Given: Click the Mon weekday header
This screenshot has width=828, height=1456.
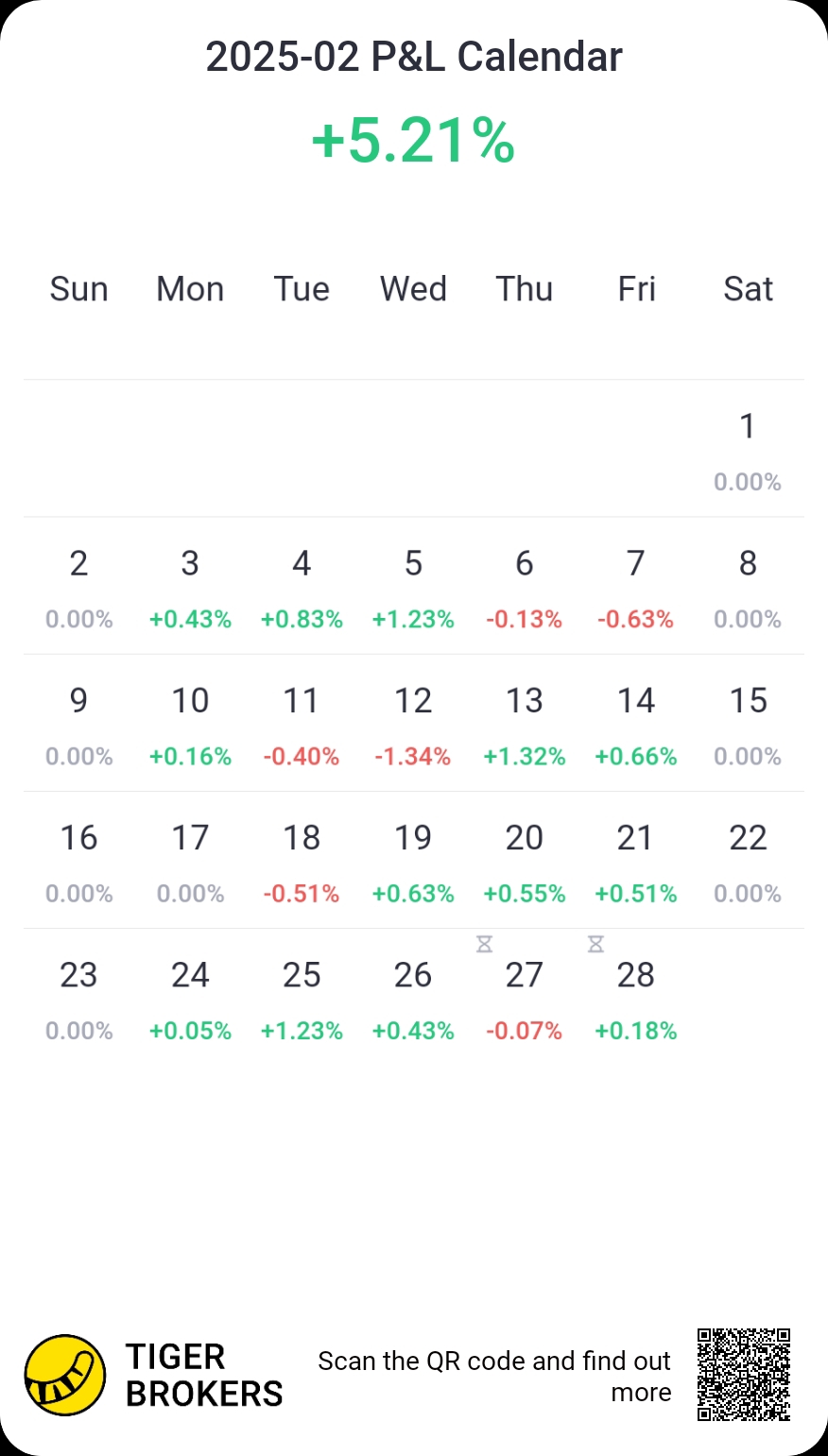Looking at the screenshot, I should click(190, 289).
